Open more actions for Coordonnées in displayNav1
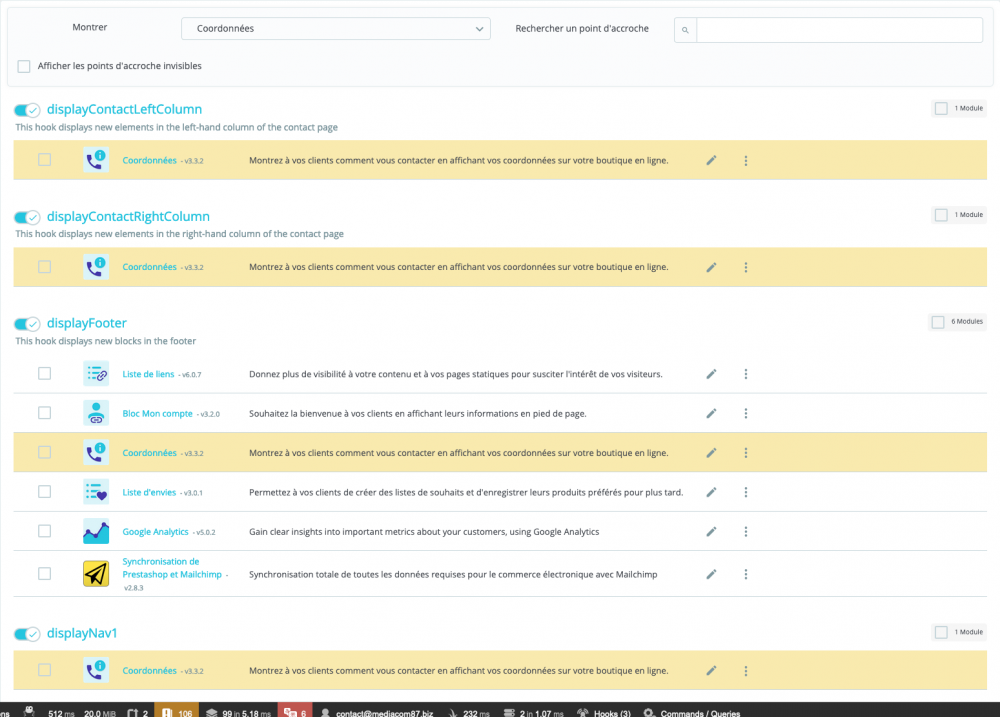 click(746, 670)
